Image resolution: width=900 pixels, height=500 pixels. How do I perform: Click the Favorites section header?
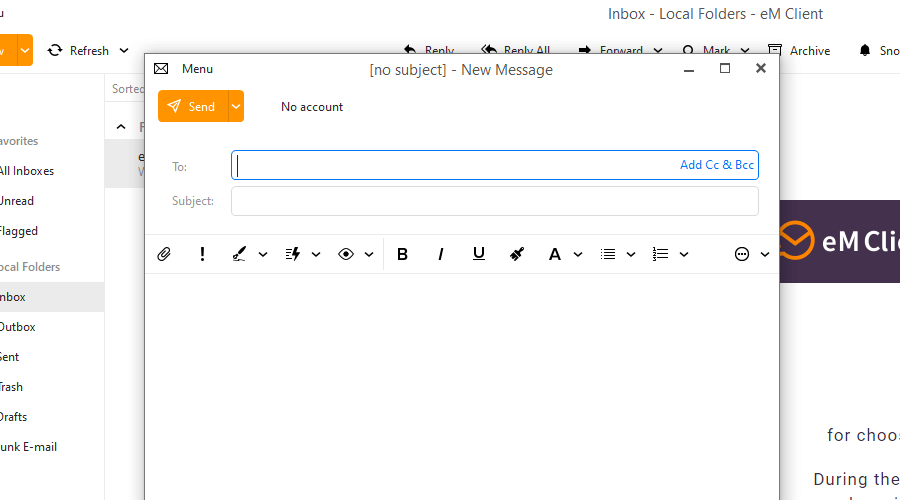pyautogui.click(x=19, y=141)
